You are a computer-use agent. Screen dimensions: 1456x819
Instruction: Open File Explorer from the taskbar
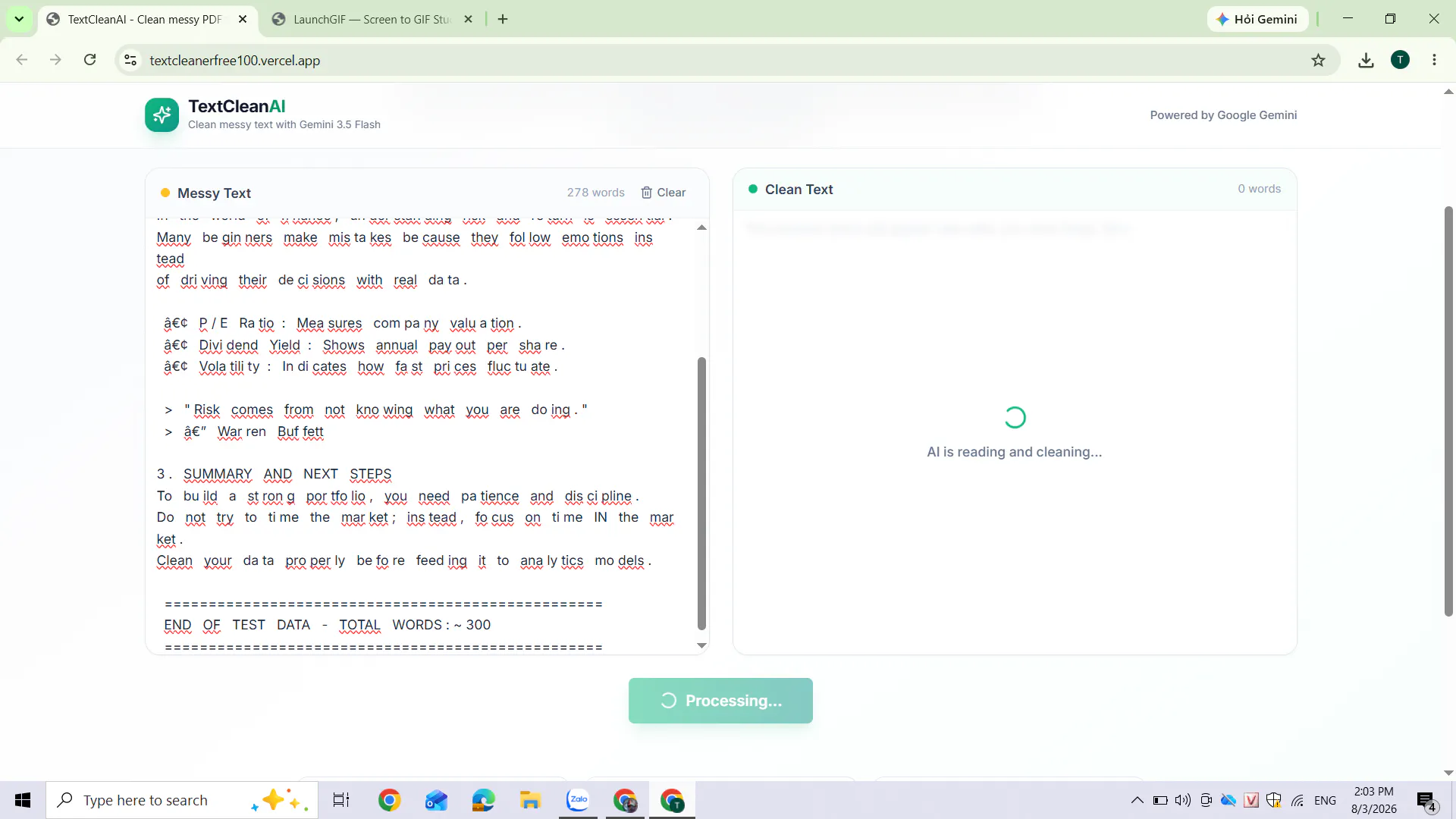[x=530, y=800]
